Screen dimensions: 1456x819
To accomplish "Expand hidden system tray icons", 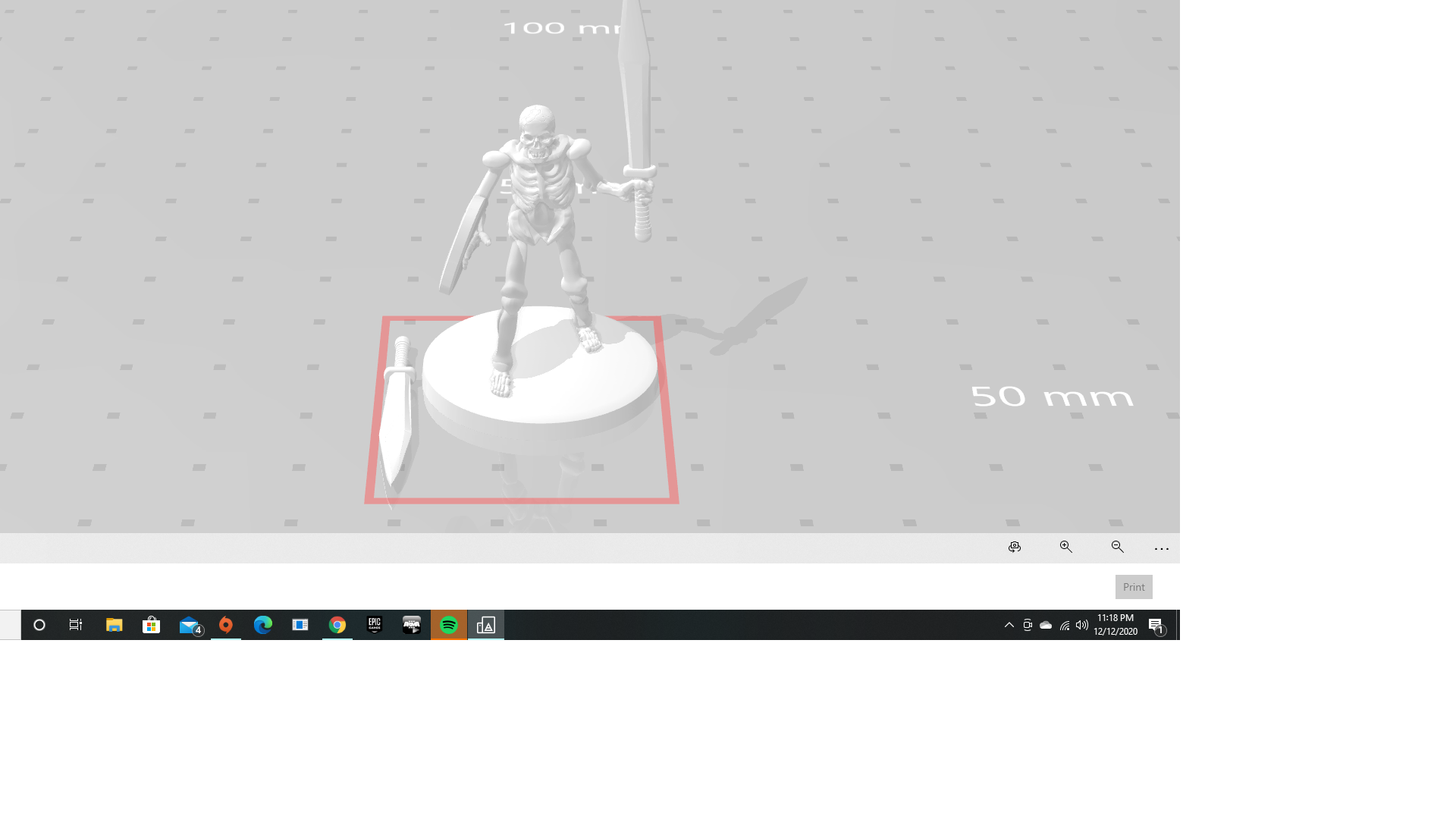I will pyautogui.click(x=1009, y=625).
